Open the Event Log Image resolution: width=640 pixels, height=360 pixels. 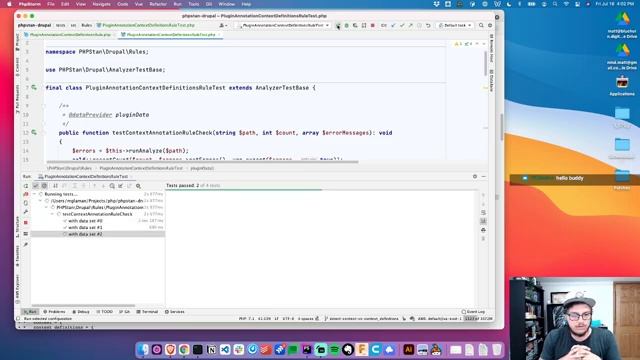pyautogui.click(x=473, y=311)
